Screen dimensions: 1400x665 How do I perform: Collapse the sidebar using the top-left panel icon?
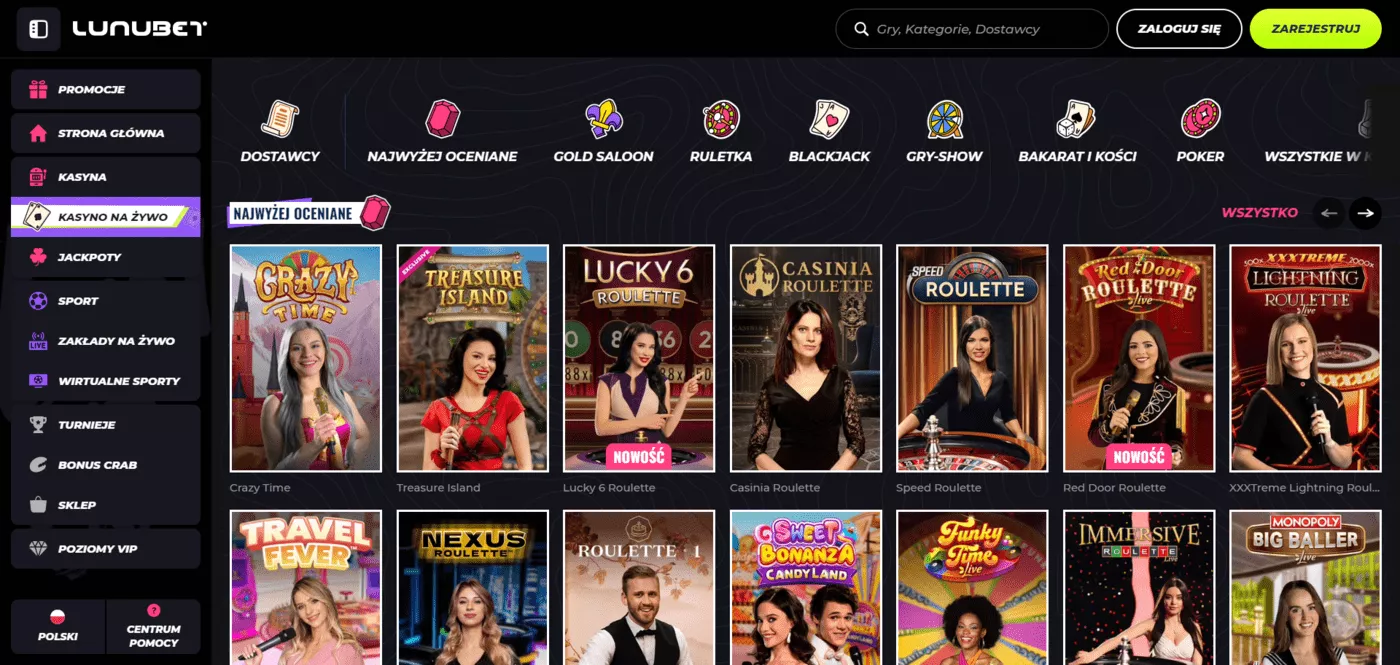pyautogui.click(x=38, y=29)
